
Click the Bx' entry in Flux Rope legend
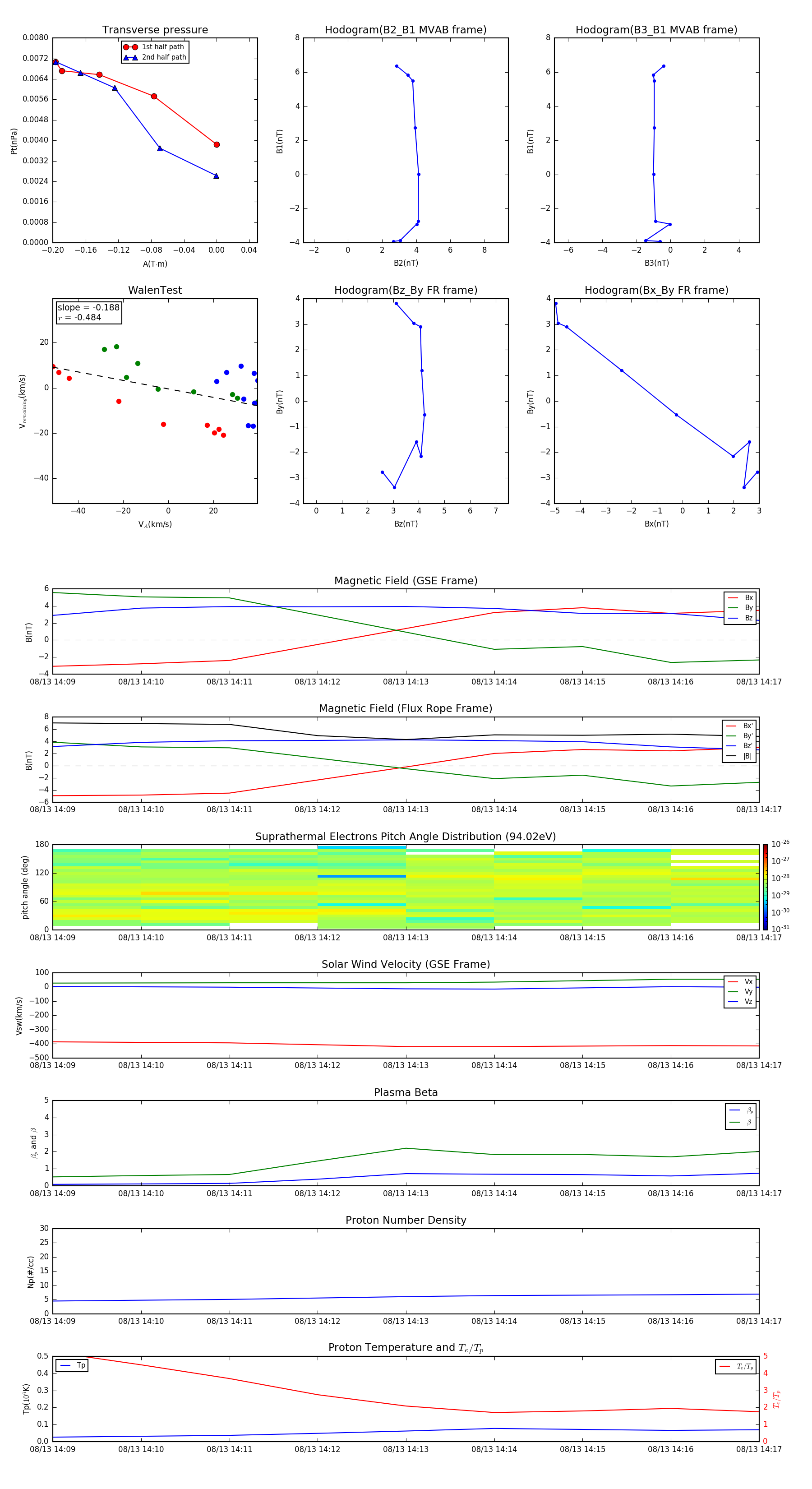pos(739,726)
